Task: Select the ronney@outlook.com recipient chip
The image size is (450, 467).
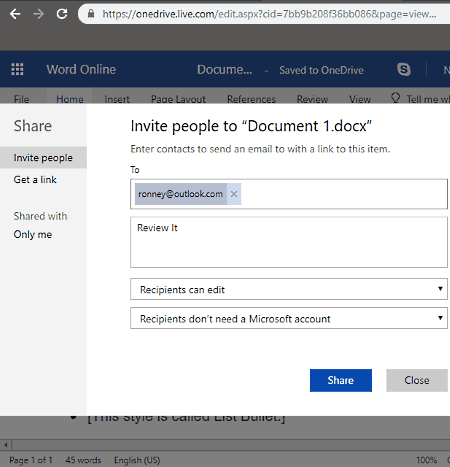Action: click(180, 194)
